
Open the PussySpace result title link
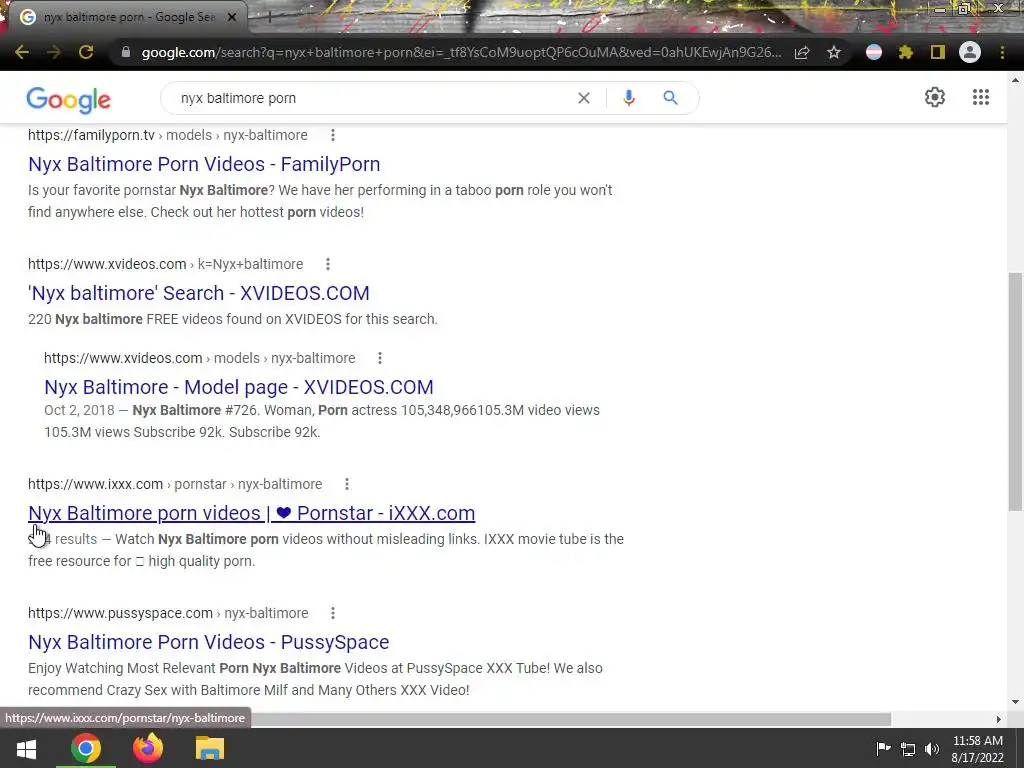(208, 642)
